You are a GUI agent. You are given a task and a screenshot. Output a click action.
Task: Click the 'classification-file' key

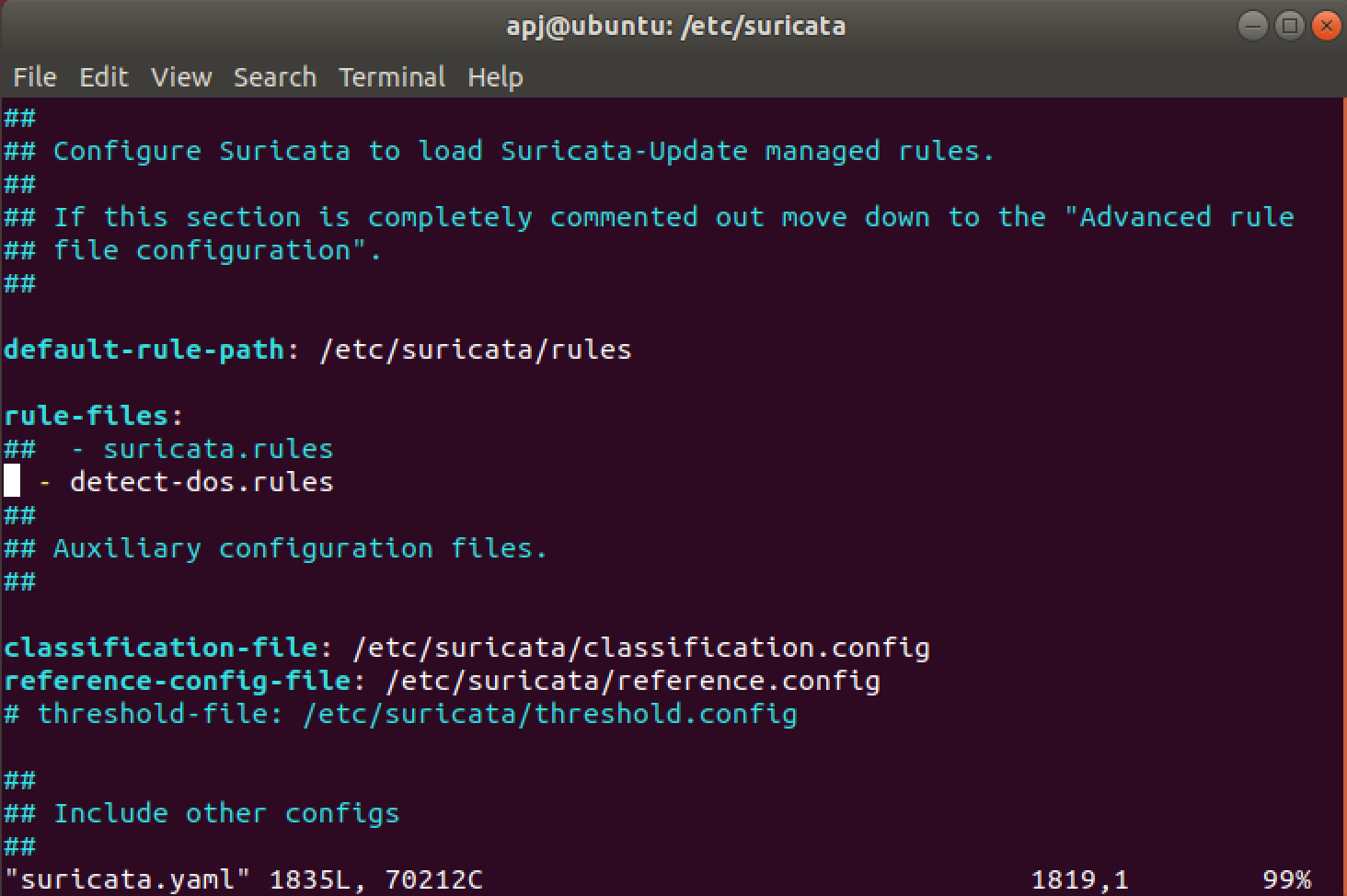coord(161,648)
